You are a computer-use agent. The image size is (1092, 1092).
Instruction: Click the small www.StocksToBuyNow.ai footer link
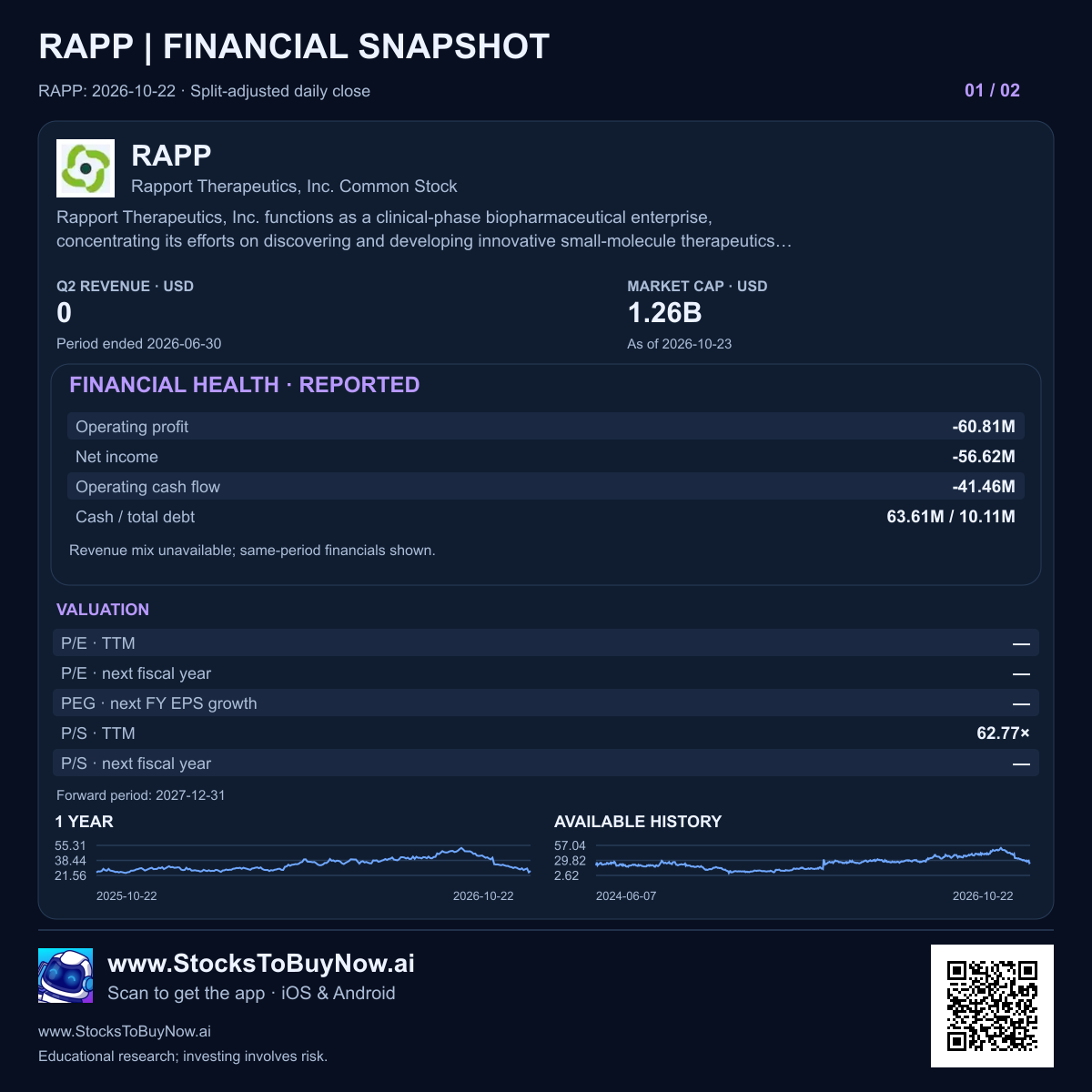coord(125,1032)
